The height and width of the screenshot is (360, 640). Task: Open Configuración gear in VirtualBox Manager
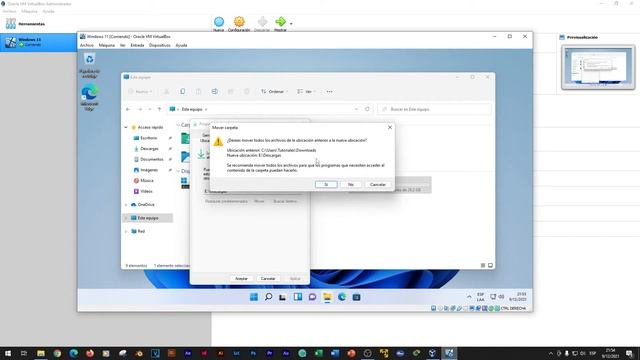click(239, 23)
